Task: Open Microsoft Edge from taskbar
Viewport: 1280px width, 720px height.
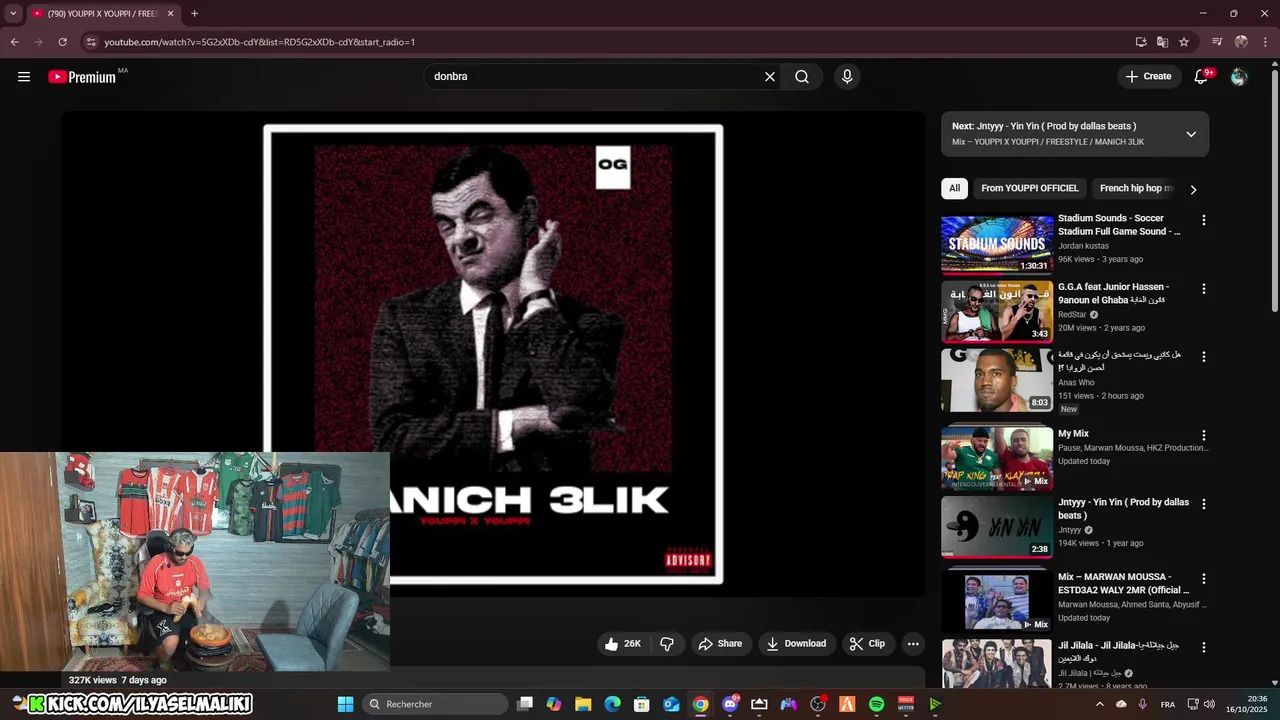Action: pos(612,704)
